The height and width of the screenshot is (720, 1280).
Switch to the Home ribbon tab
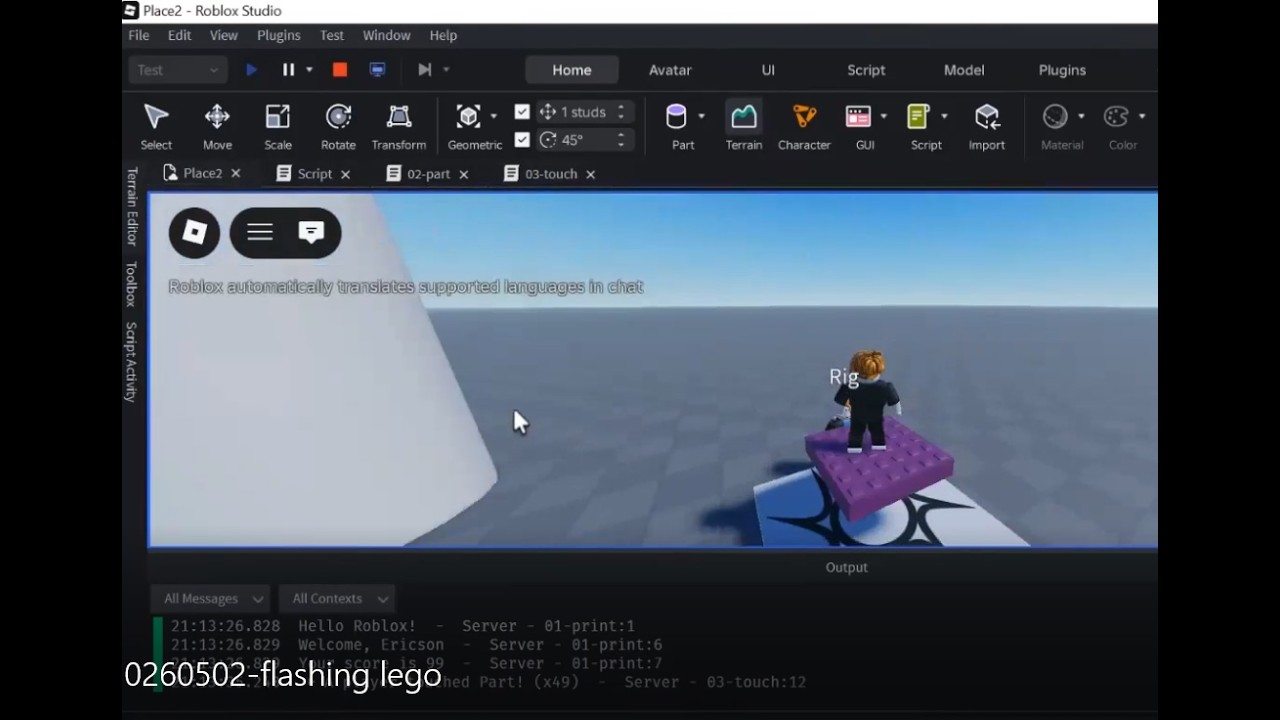[572, 70]
